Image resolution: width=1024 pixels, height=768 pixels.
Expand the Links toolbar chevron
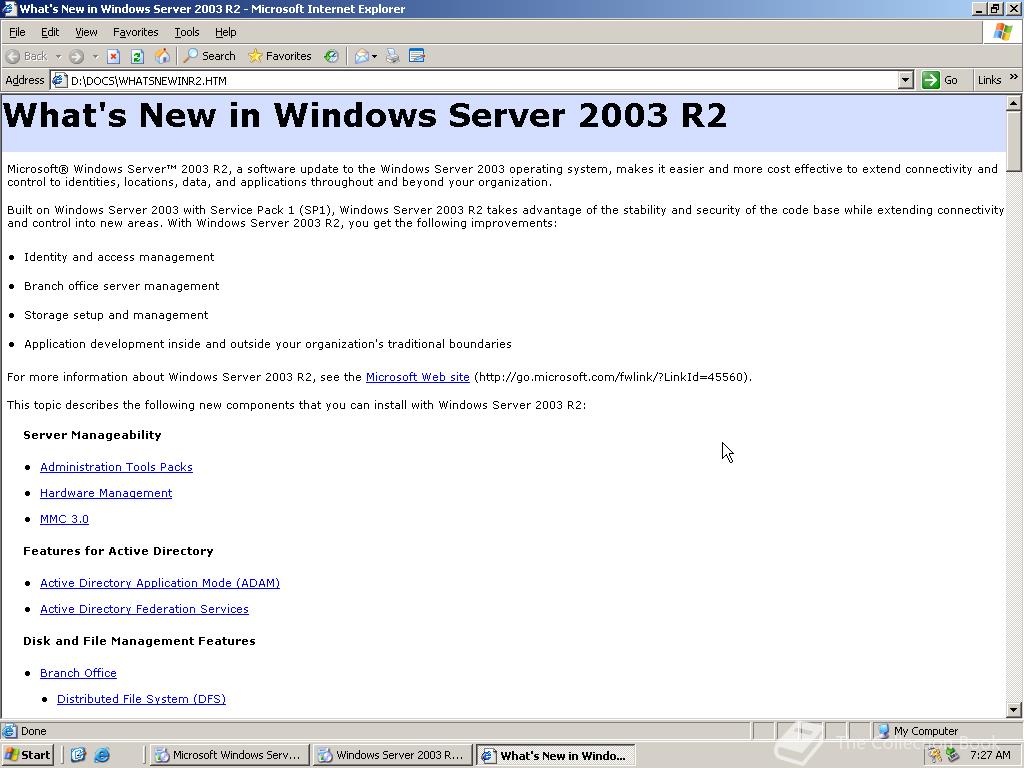[x=1014, y=77]
